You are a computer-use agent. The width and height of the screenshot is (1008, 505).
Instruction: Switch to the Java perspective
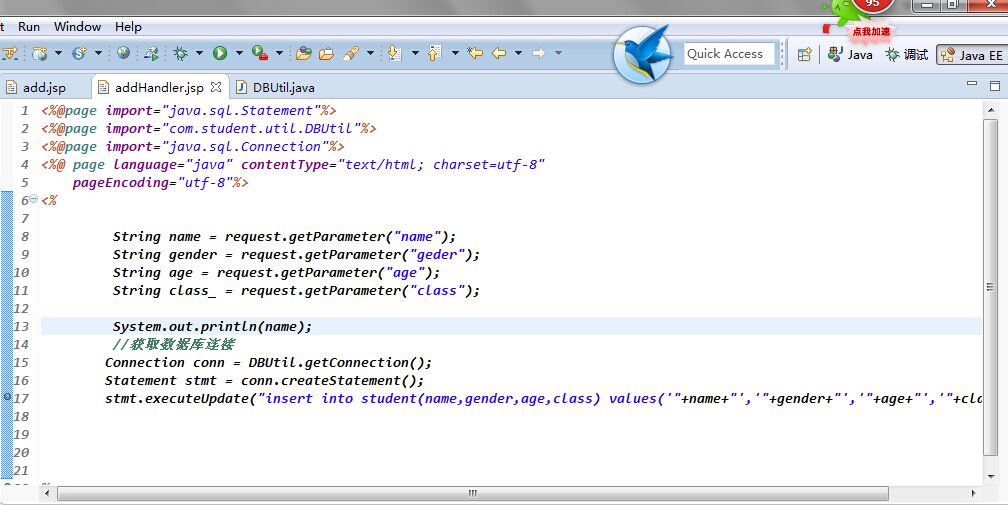(x=850, y=55)
